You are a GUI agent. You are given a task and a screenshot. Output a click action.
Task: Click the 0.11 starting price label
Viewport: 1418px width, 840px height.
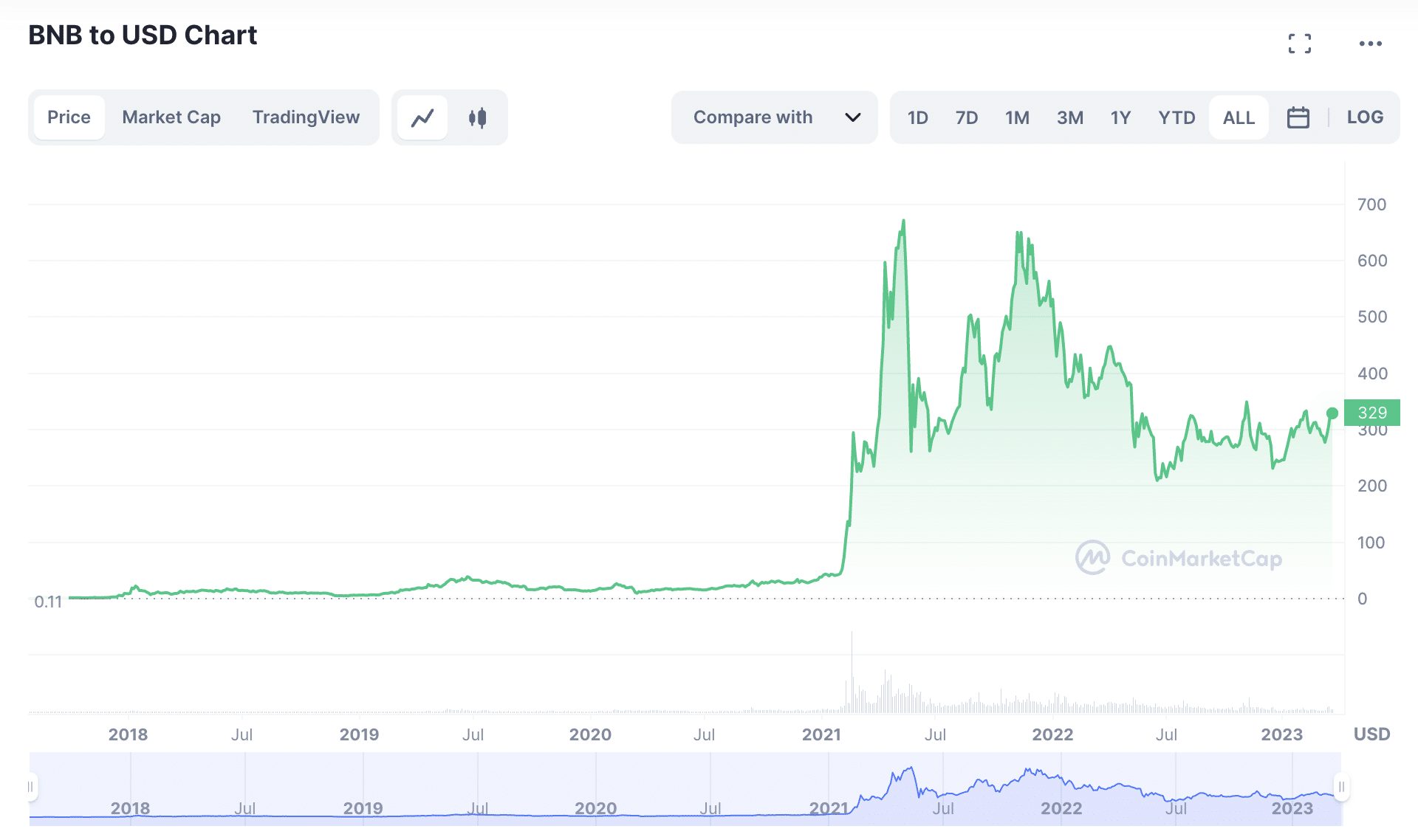[48, 602]
